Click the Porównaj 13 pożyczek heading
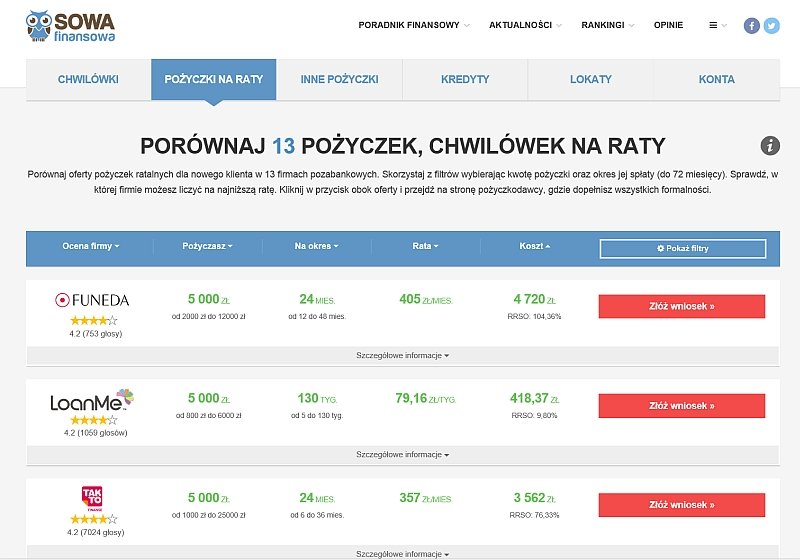Viewport: 800px width, 560px height. [x=403, y=146]
